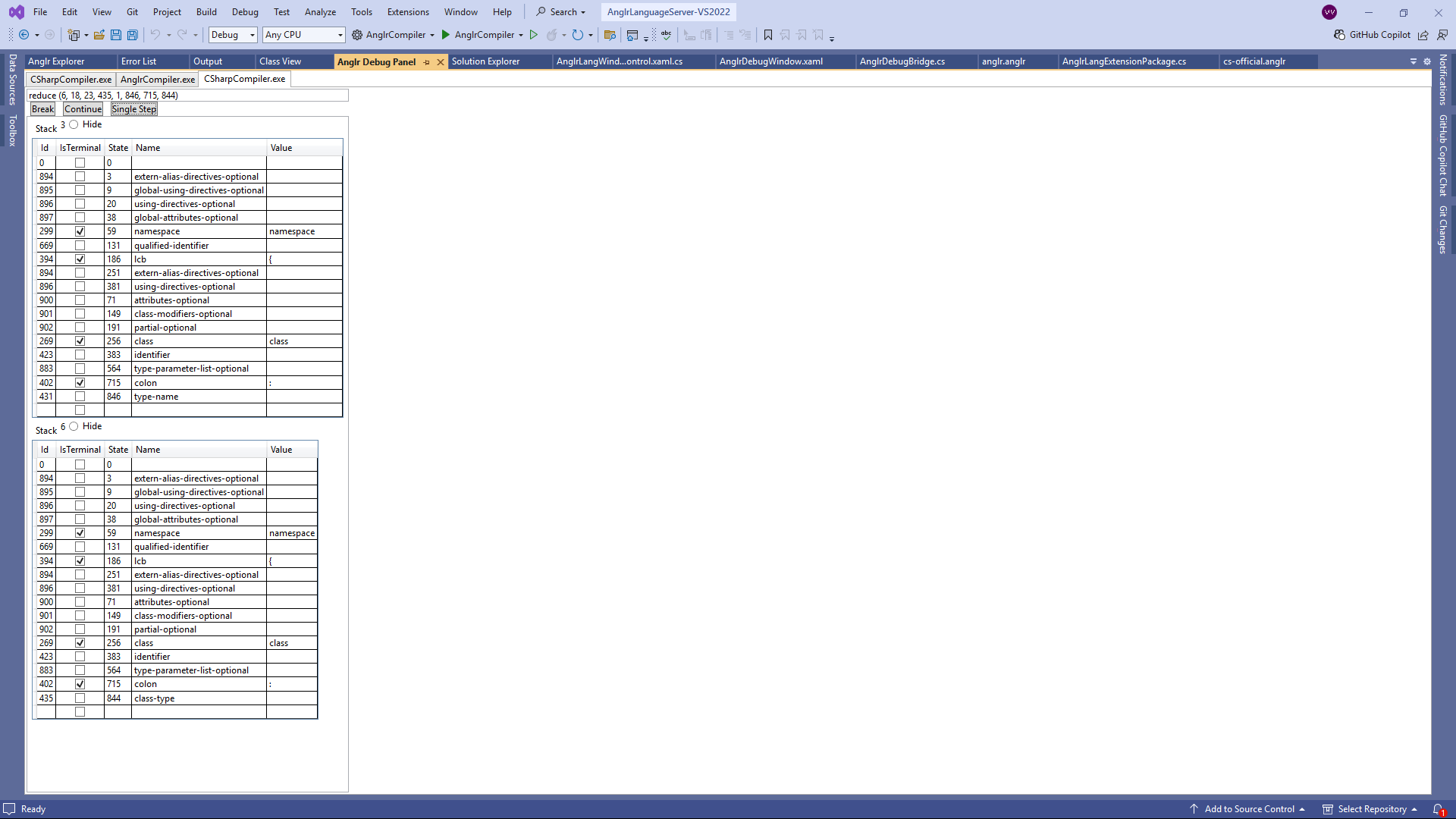
Task: Open the Debug configuration dropdown
Action: 232,35
